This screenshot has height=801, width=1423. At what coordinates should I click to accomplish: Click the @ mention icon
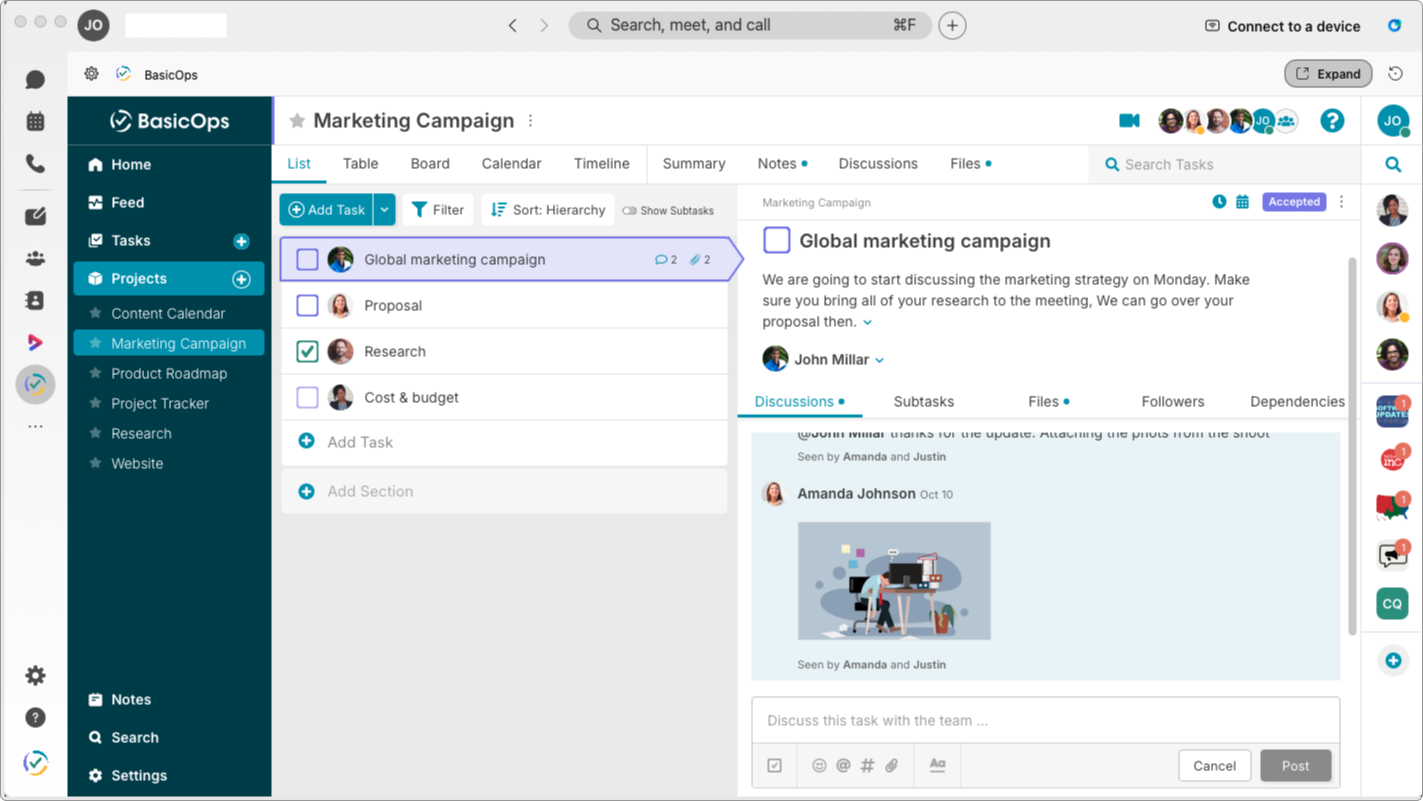pos(843,765)
